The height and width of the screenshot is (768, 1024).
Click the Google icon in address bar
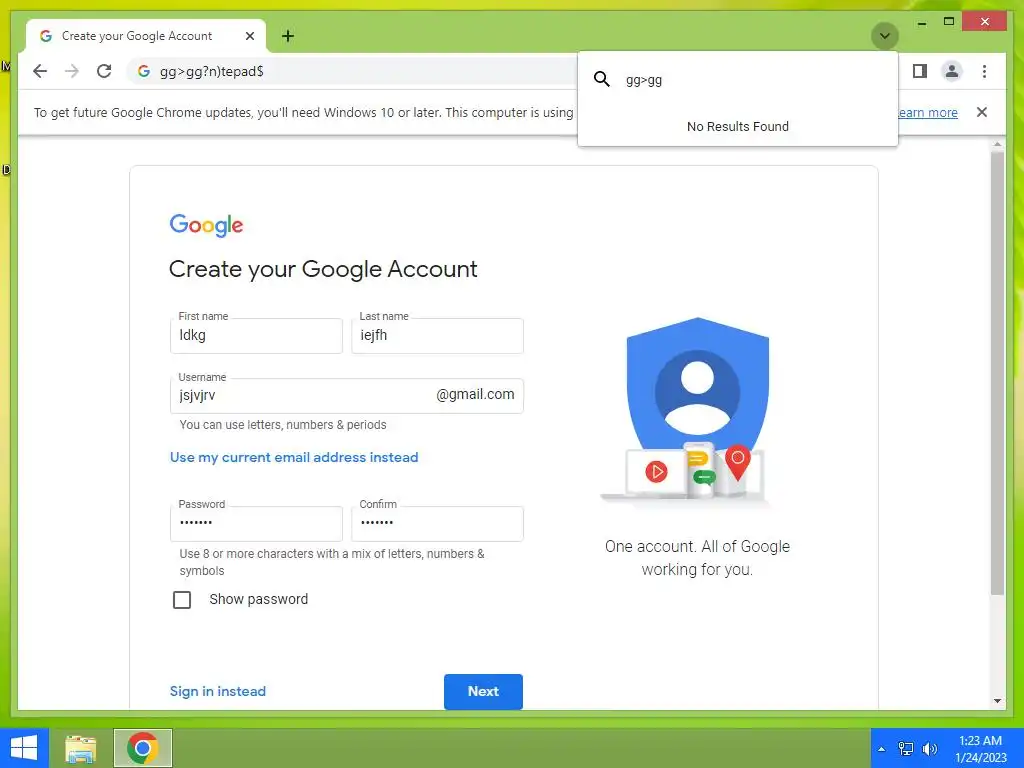tap(144, 71)
